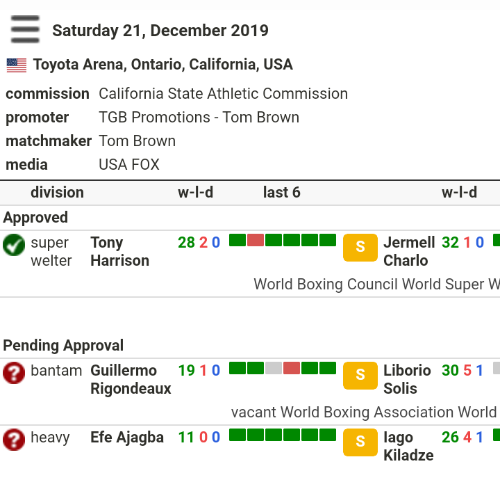Click TGB Promotions - Tom Brown promoter
Viewport: 500px width, 496px height.
pos(199,117)
